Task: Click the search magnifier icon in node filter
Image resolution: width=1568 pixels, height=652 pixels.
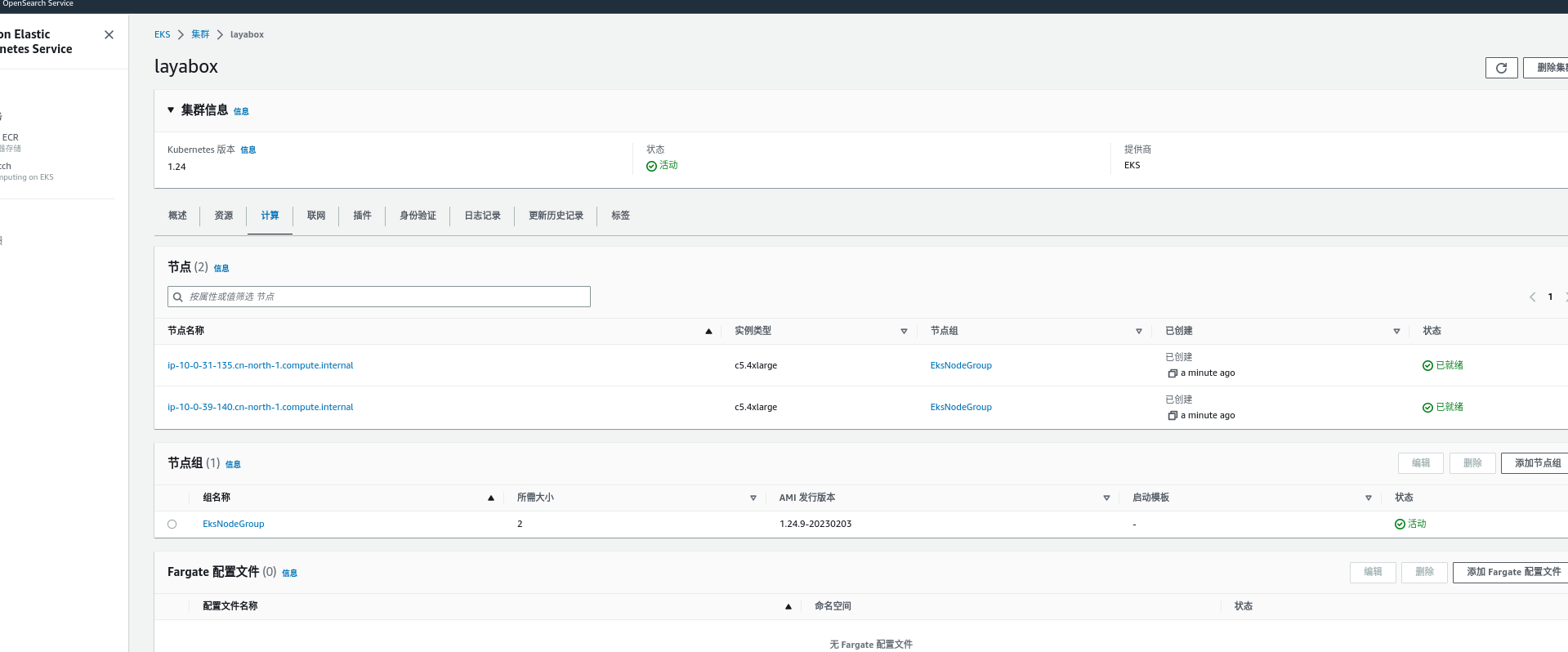Action: click(x=177, y=297)
